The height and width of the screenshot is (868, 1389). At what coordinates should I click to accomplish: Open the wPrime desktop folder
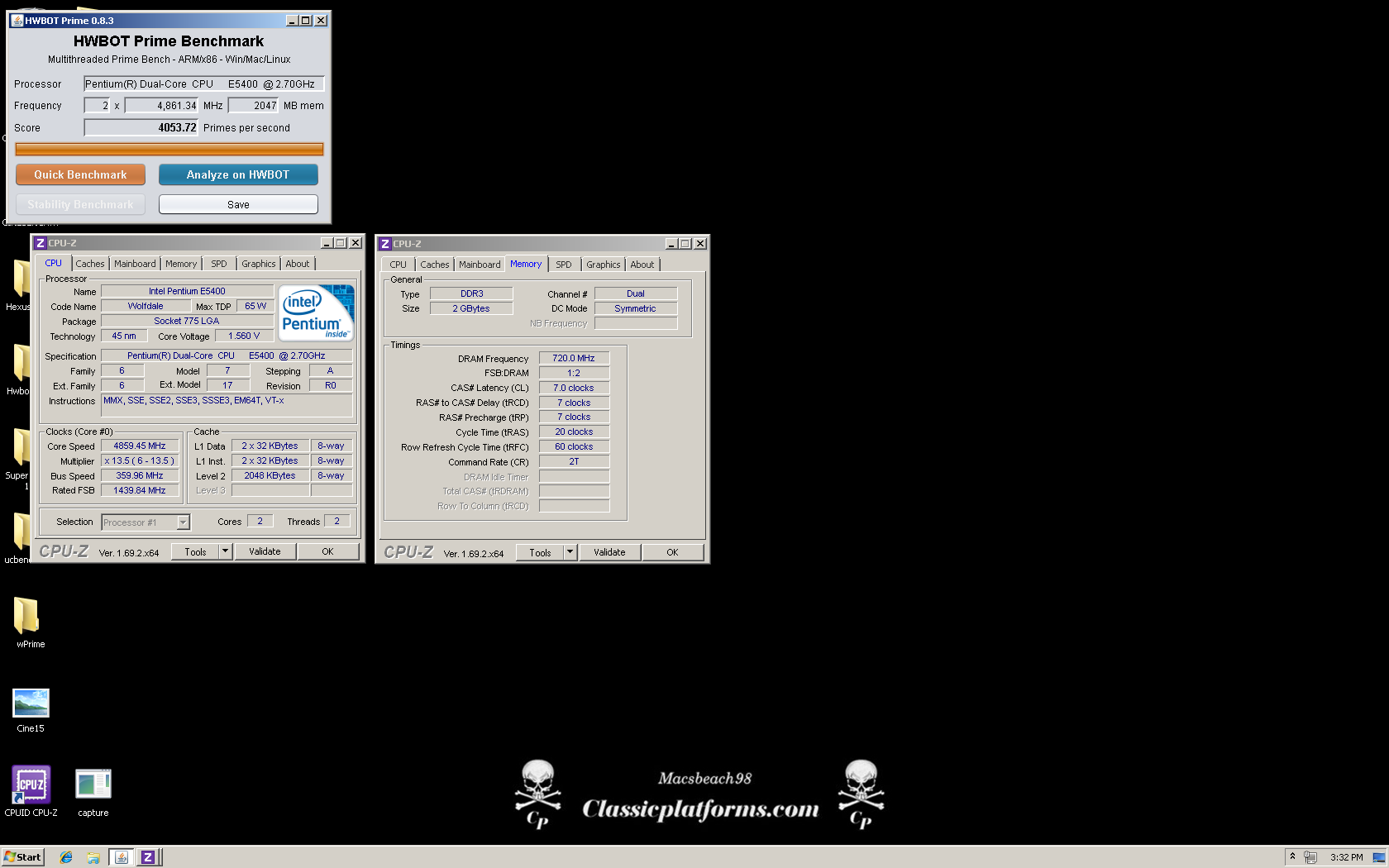pyautogui.click(x=30, y=621)
